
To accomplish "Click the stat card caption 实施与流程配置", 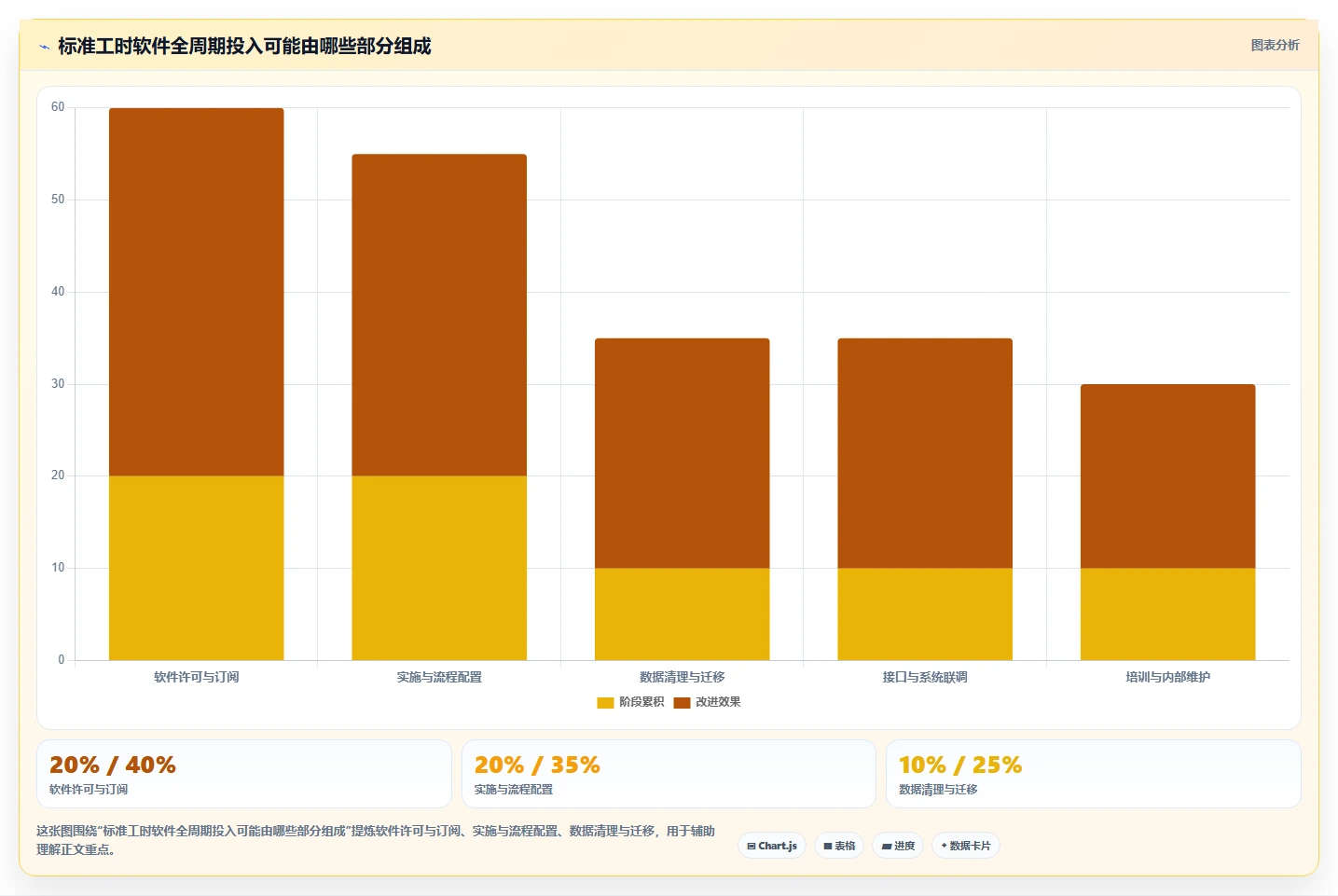I will pos(514,790).
